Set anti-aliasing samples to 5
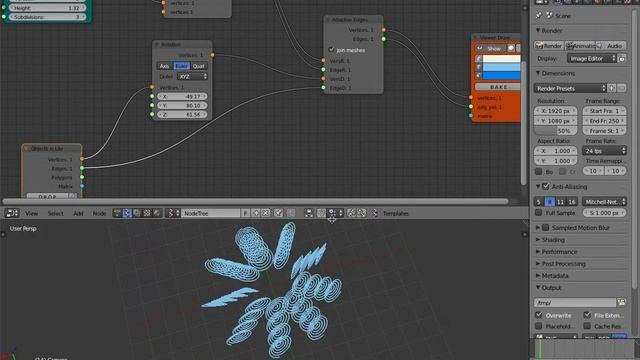This screenshot has height=360, width=640. pos(539,202)
